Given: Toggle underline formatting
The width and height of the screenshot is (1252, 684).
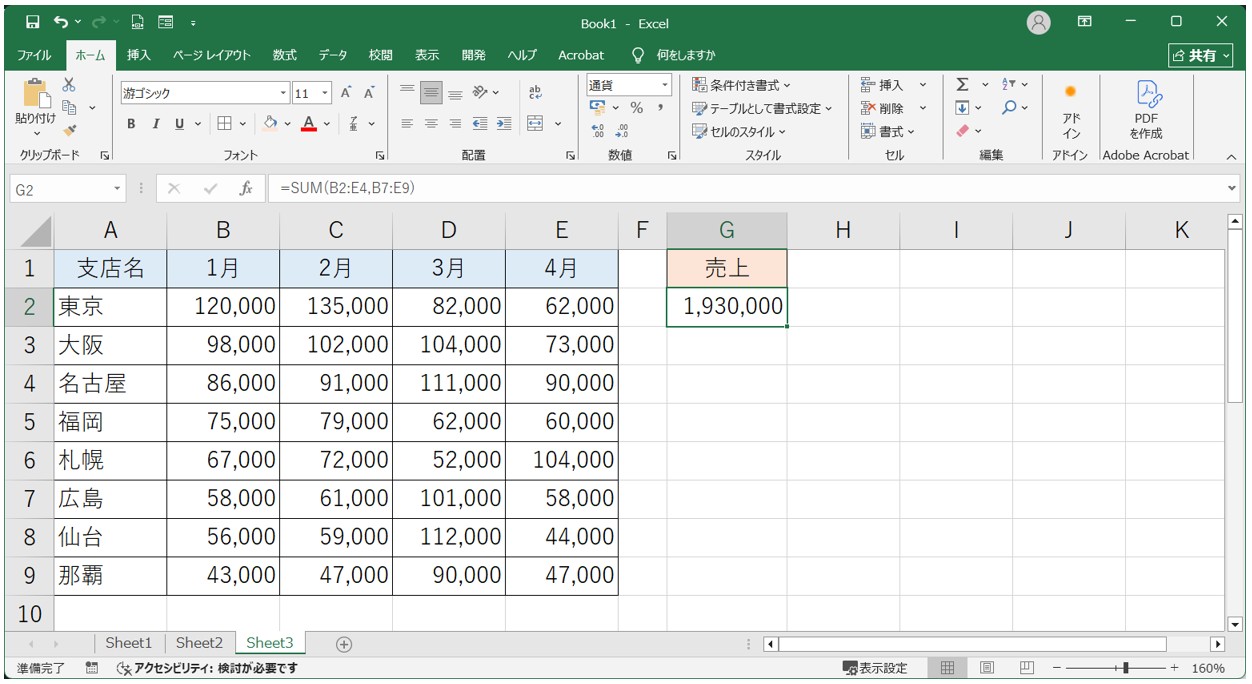Looking at the screenshot, I should 181,124.
